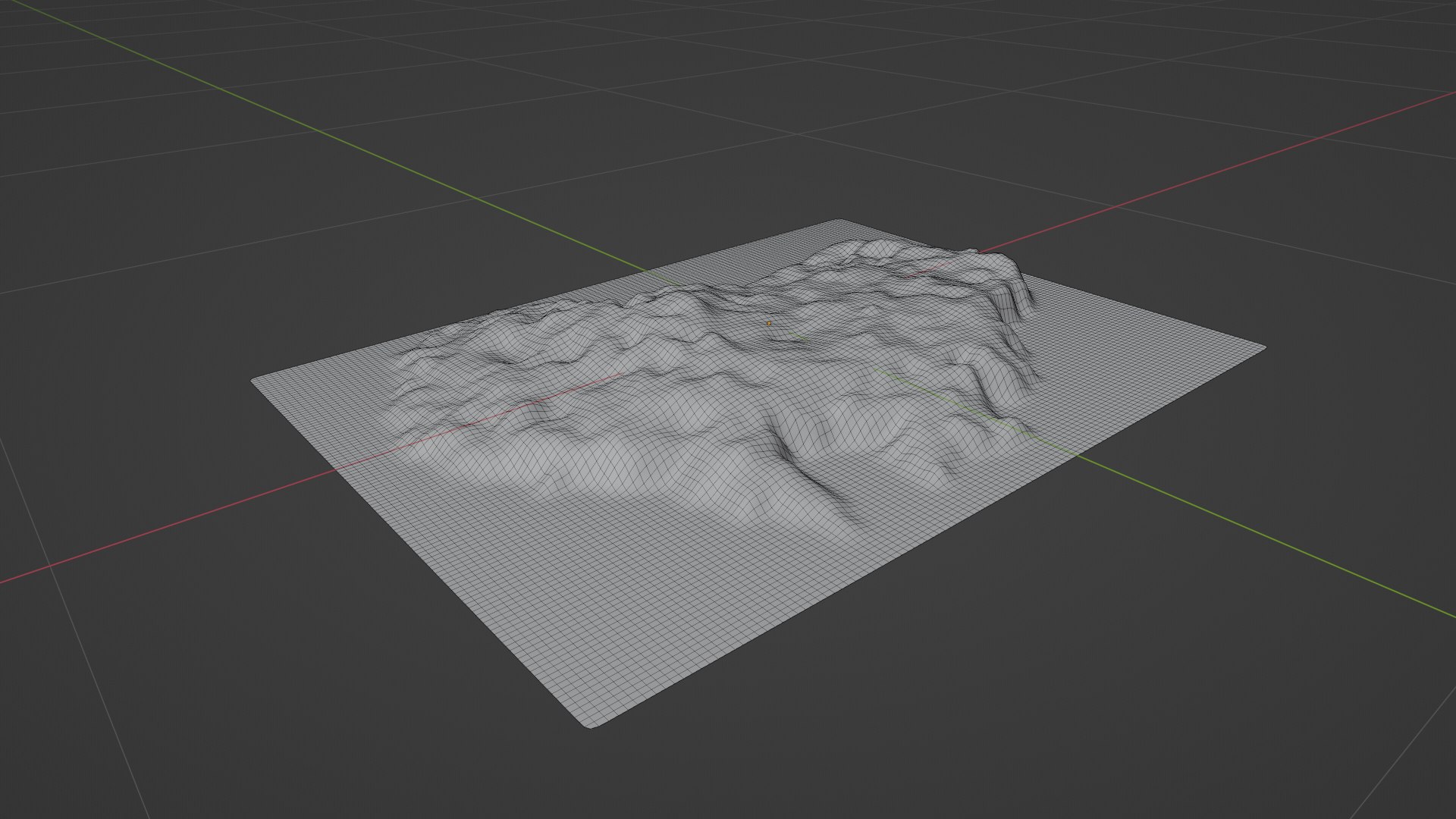1456x819 pixels.
Task: Click the orange object origin dot
Action: (x=769, y=323)
